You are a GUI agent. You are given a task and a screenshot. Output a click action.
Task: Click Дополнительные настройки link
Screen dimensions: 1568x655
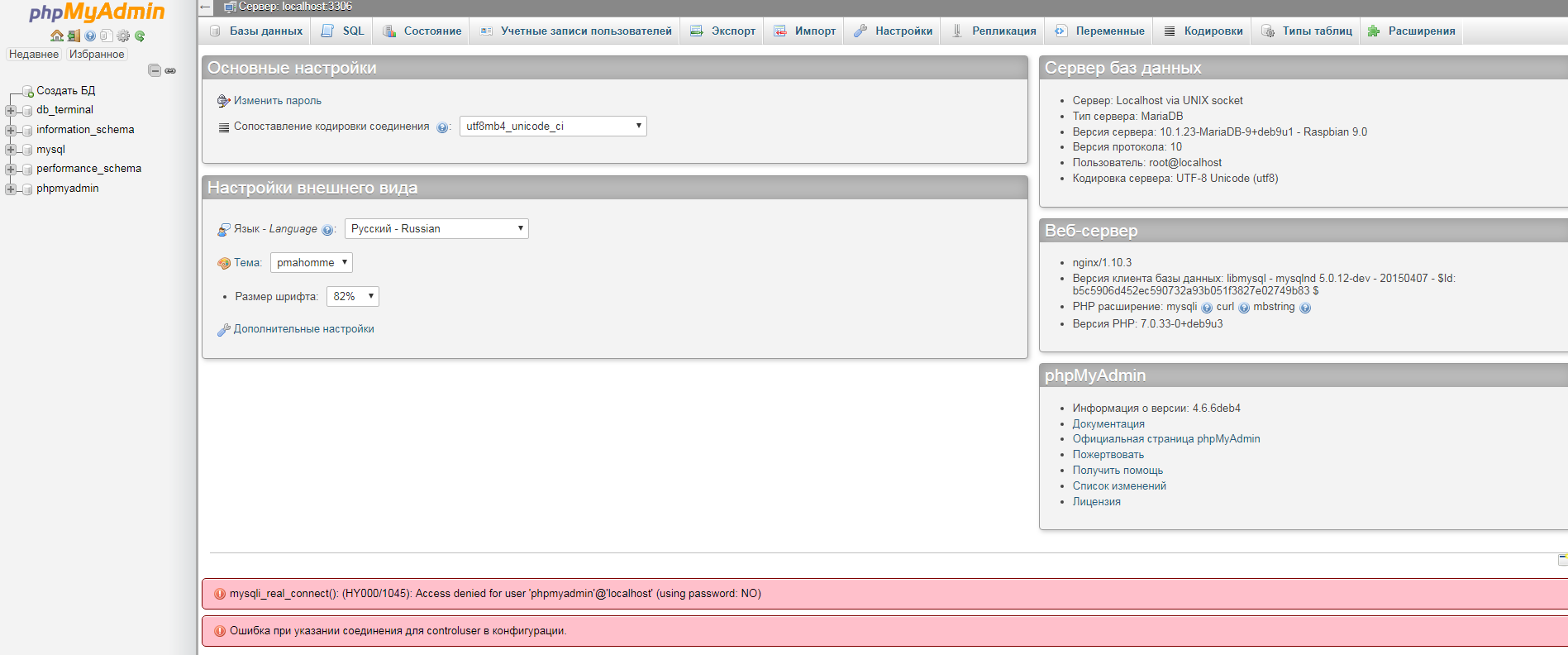(x=303, y=328)
